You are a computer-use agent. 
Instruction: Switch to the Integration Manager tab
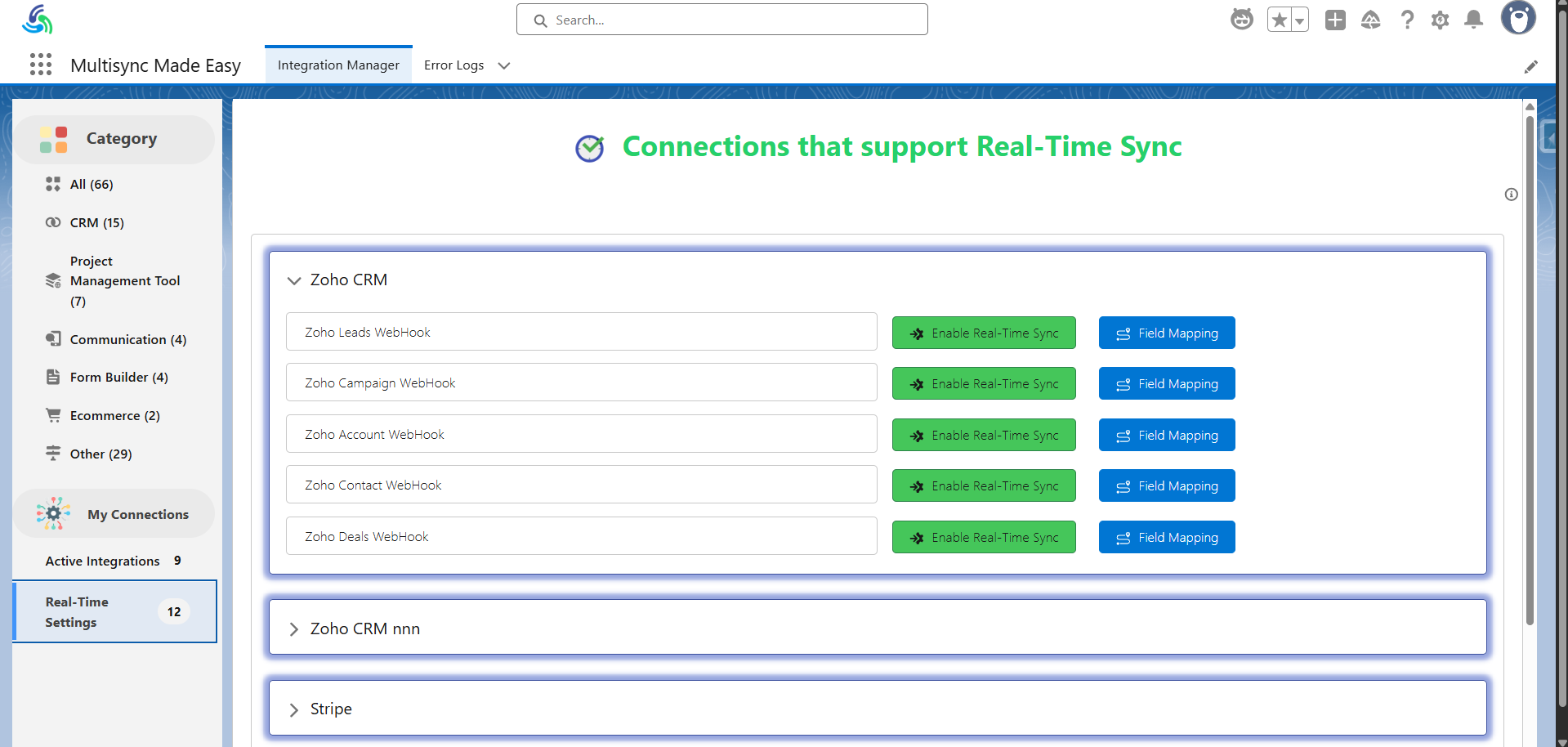[x=338, y=65]
